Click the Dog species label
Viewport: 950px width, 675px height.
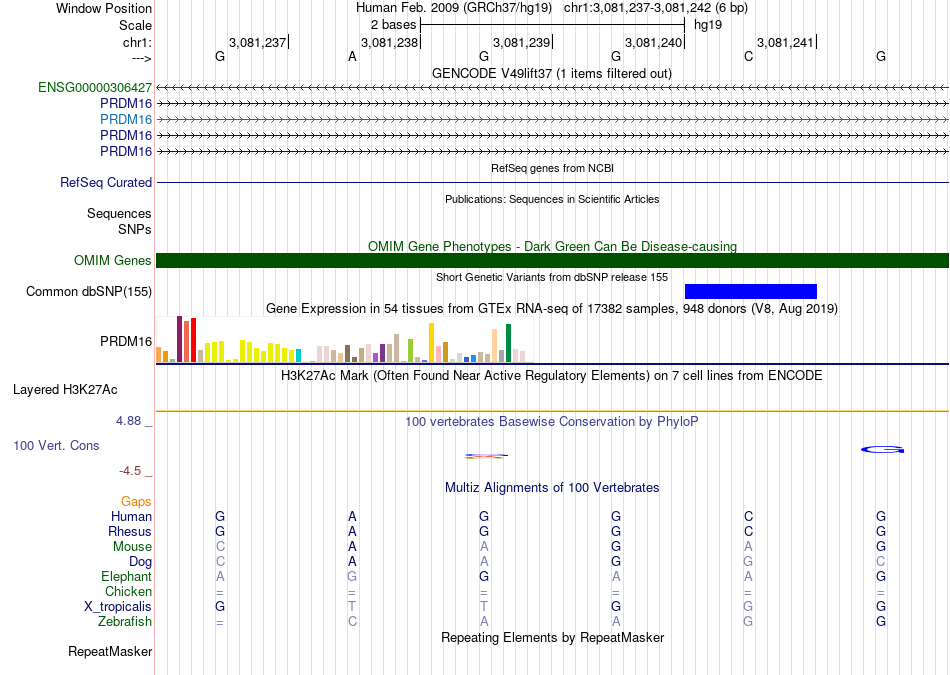141,562
